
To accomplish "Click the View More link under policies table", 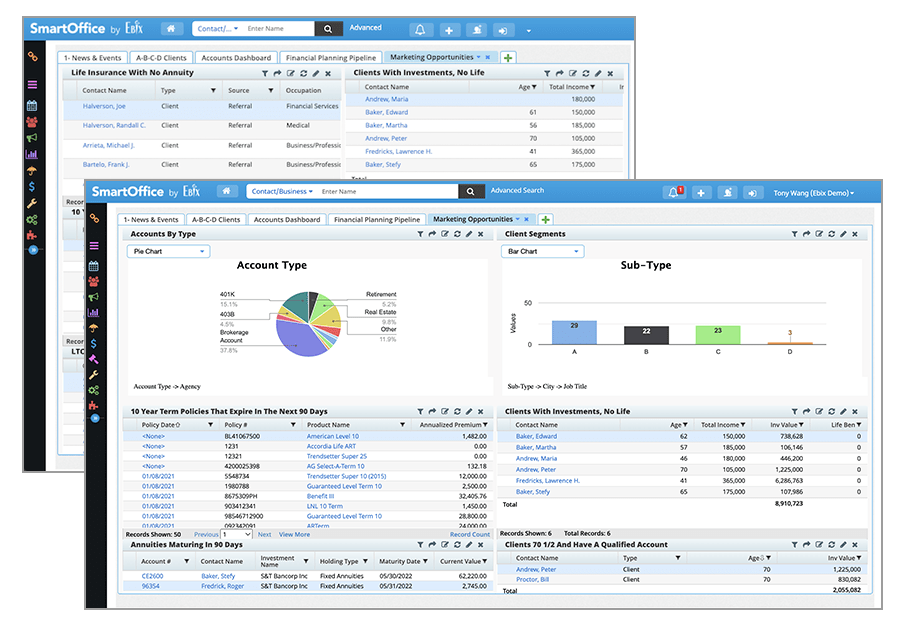I will [294, 535].
